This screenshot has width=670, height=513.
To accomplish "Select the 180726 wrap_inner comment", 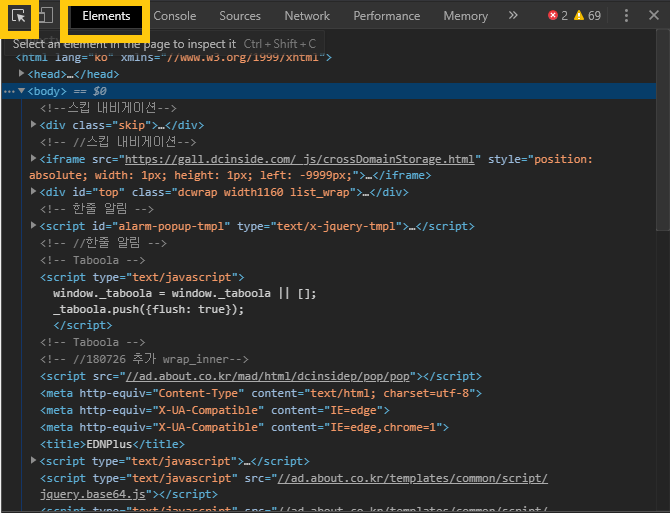I will [x=144, y=359].
